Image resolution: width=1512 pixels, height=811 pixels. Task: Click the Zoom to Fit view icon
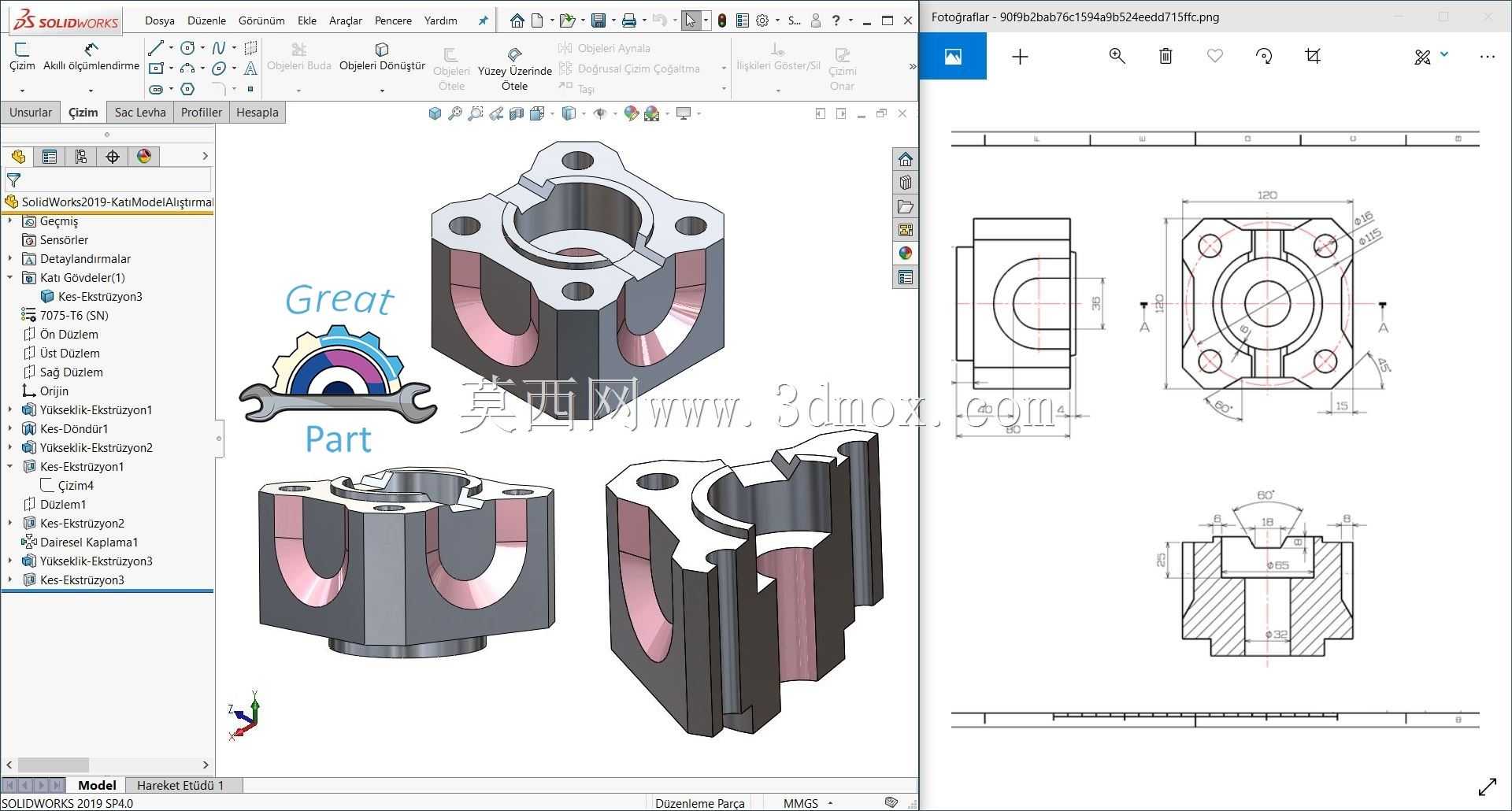pos(455,113)
